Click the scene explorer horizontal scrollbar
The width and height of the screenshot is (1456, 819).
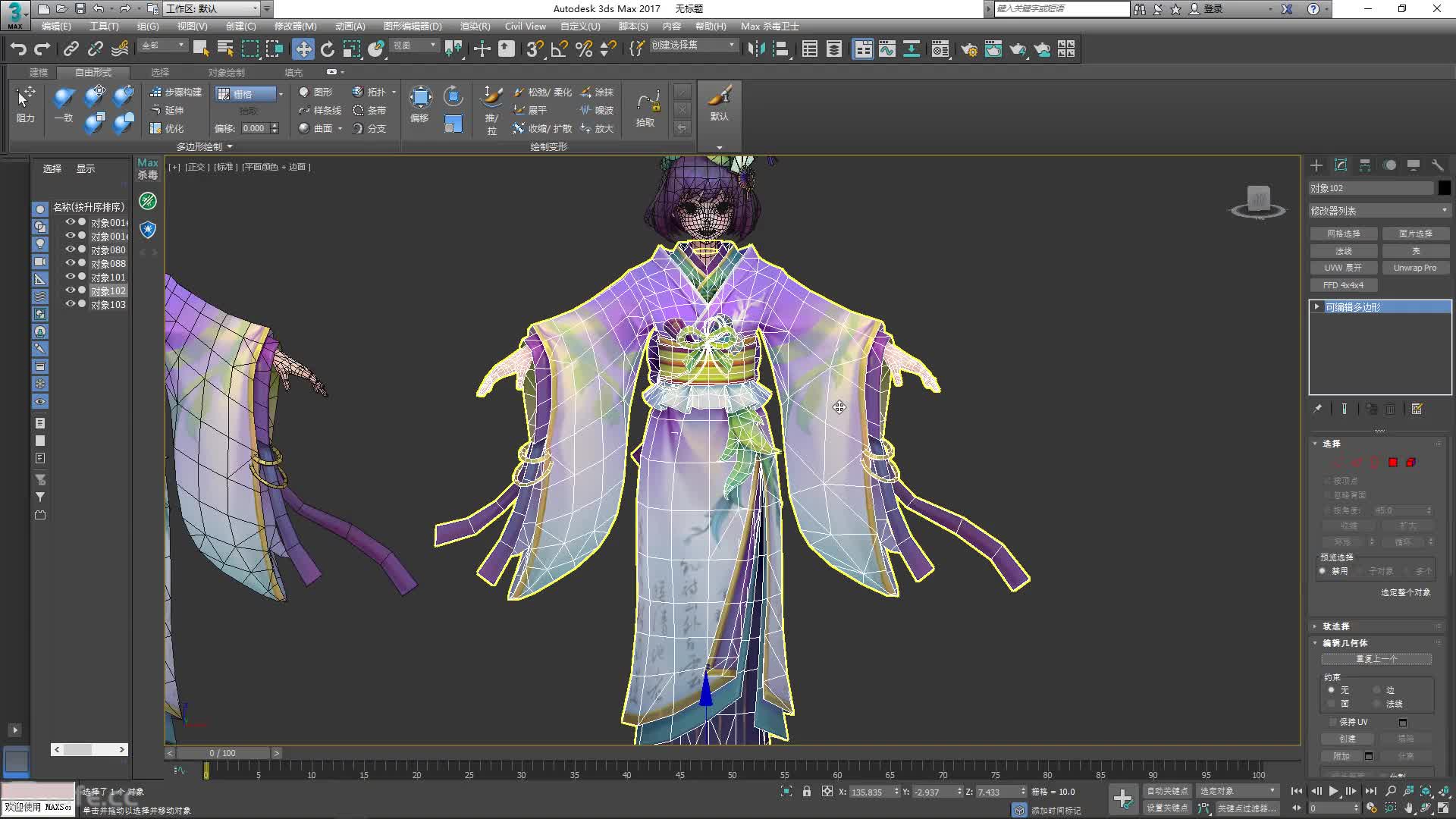89,749
